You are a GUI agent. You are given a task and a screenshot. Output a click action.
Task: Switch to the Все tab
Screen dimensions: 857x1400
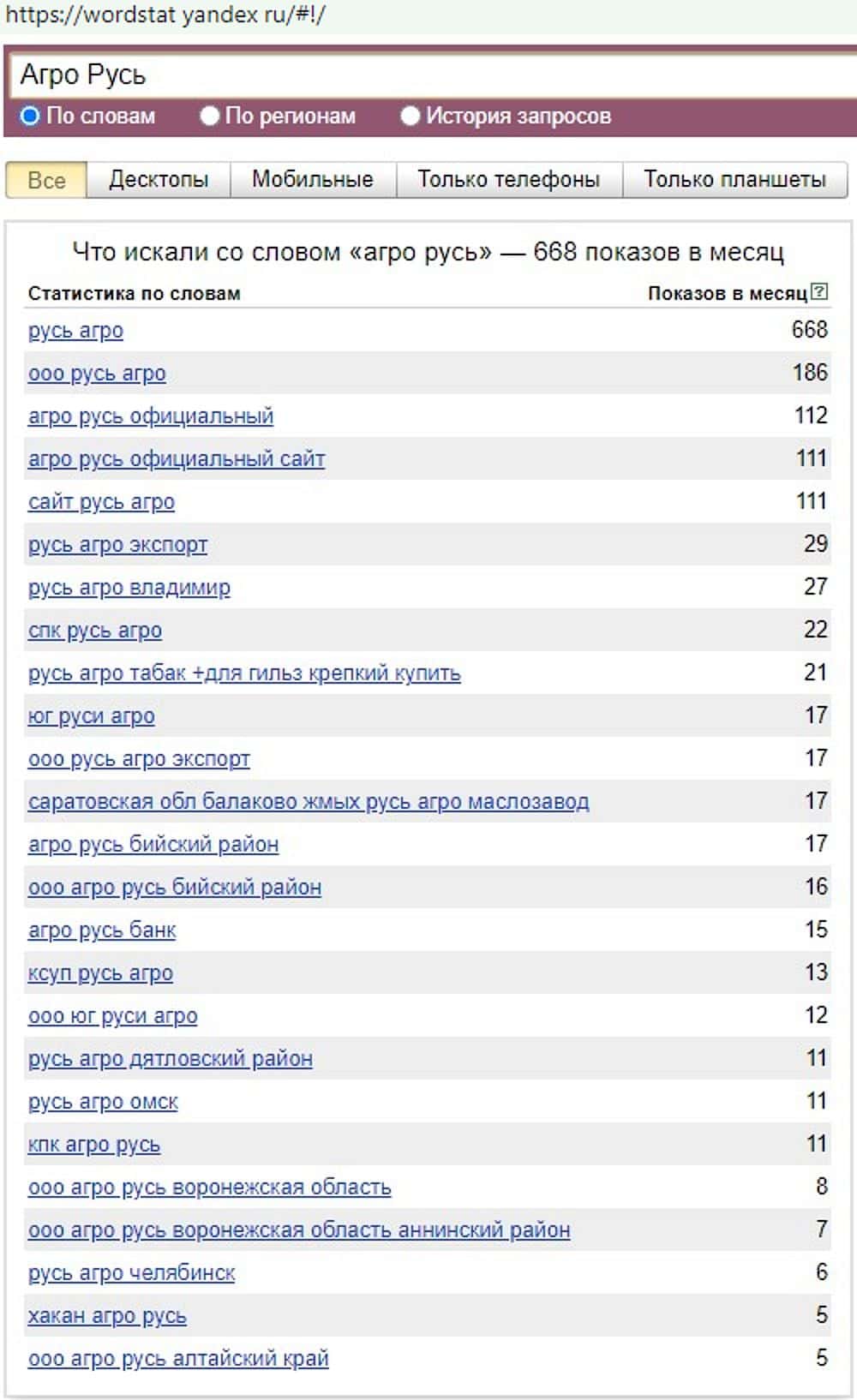tap(46, 180)
